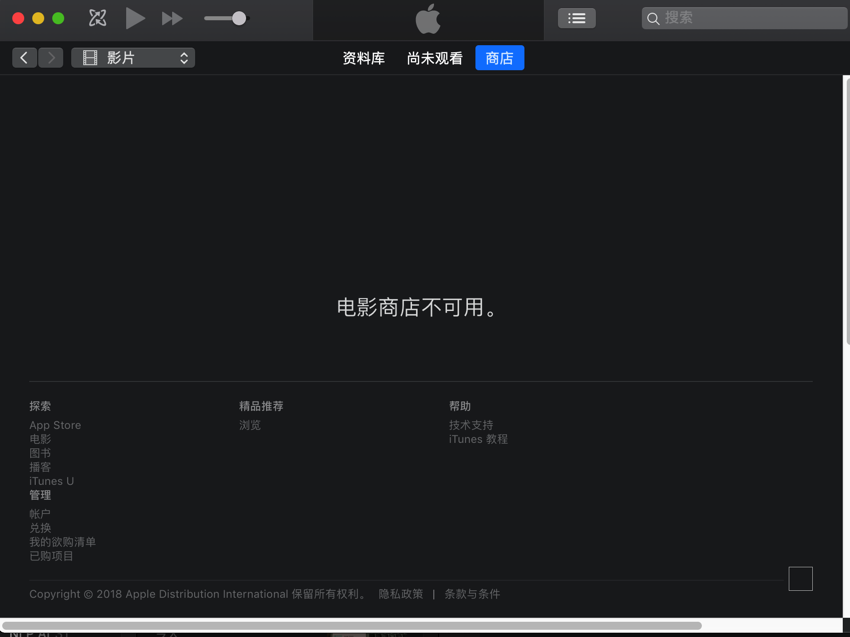Go forward with the right chevron button
The height and width of the screenshot is (637, 850).
pyautogui.click(x=51, y=57)
